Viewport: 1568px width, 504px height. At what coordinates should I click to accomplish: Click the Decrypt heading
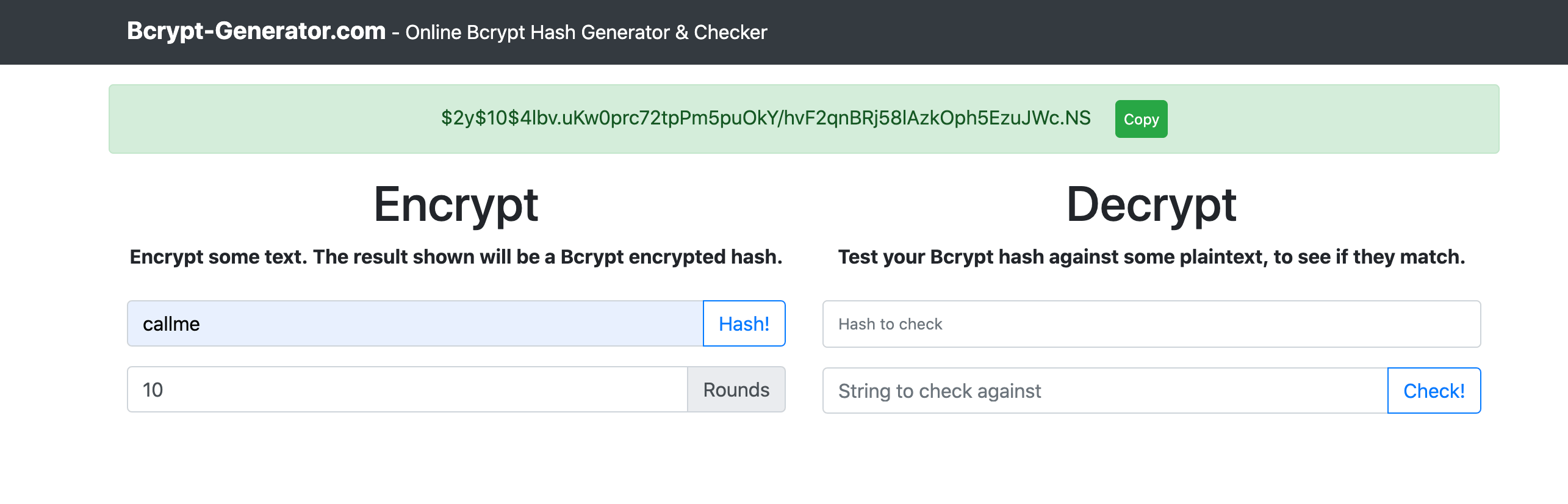point(1151,205)
